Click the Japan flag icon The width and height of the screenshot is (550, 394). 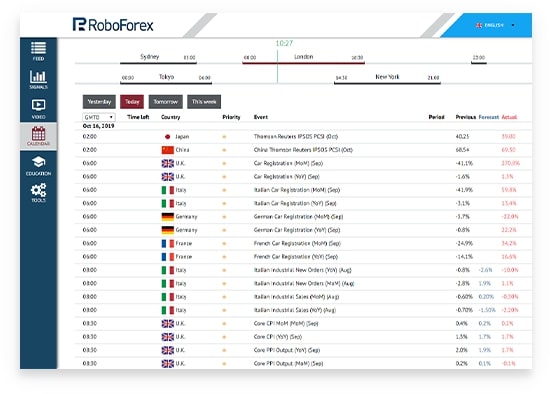coord(168,137)
